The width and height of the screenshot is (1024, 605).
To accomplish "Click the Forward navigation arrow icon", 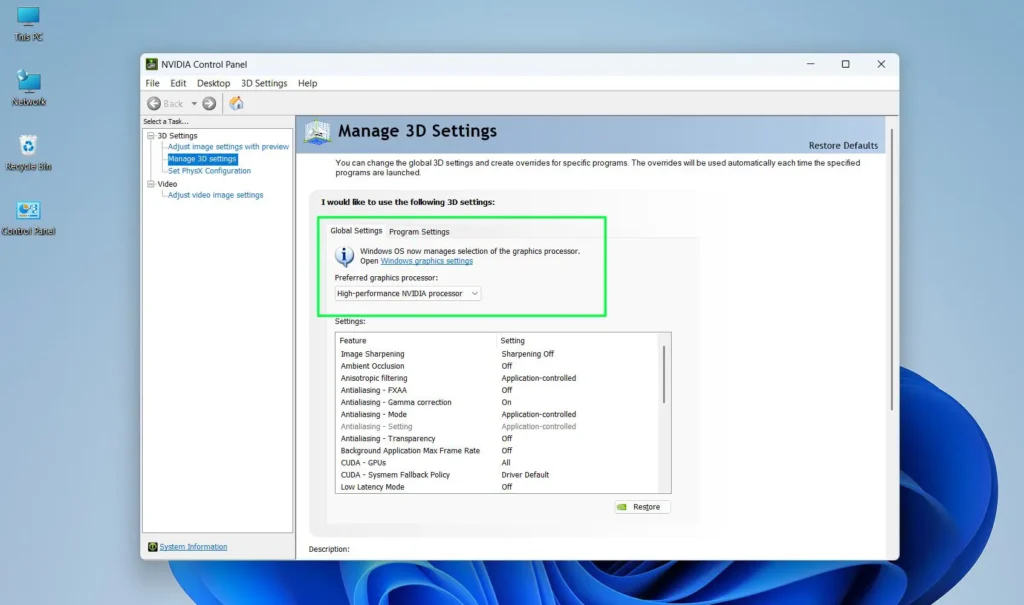I will click(208, 103).
